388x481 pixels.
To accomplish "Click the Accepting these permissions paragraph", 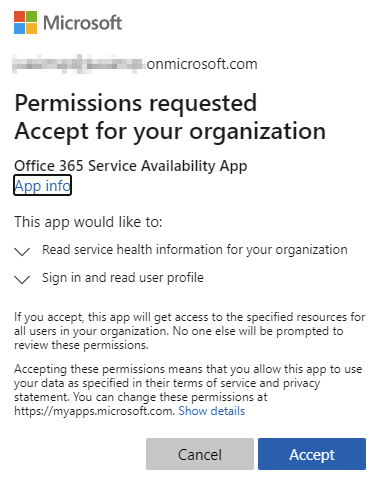I will [x=188, y=390].
